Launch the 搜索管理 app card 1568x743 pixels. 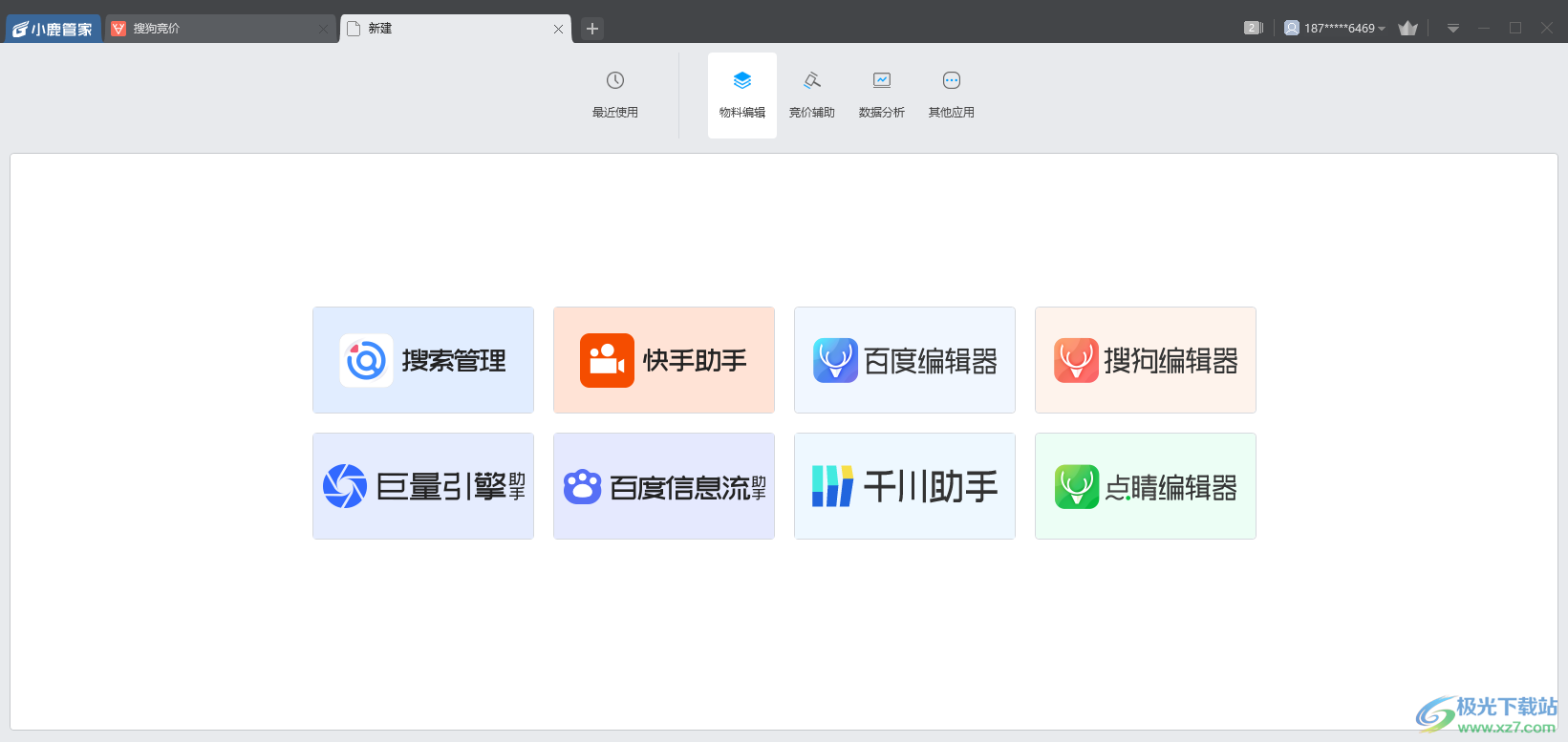point(423,360)
